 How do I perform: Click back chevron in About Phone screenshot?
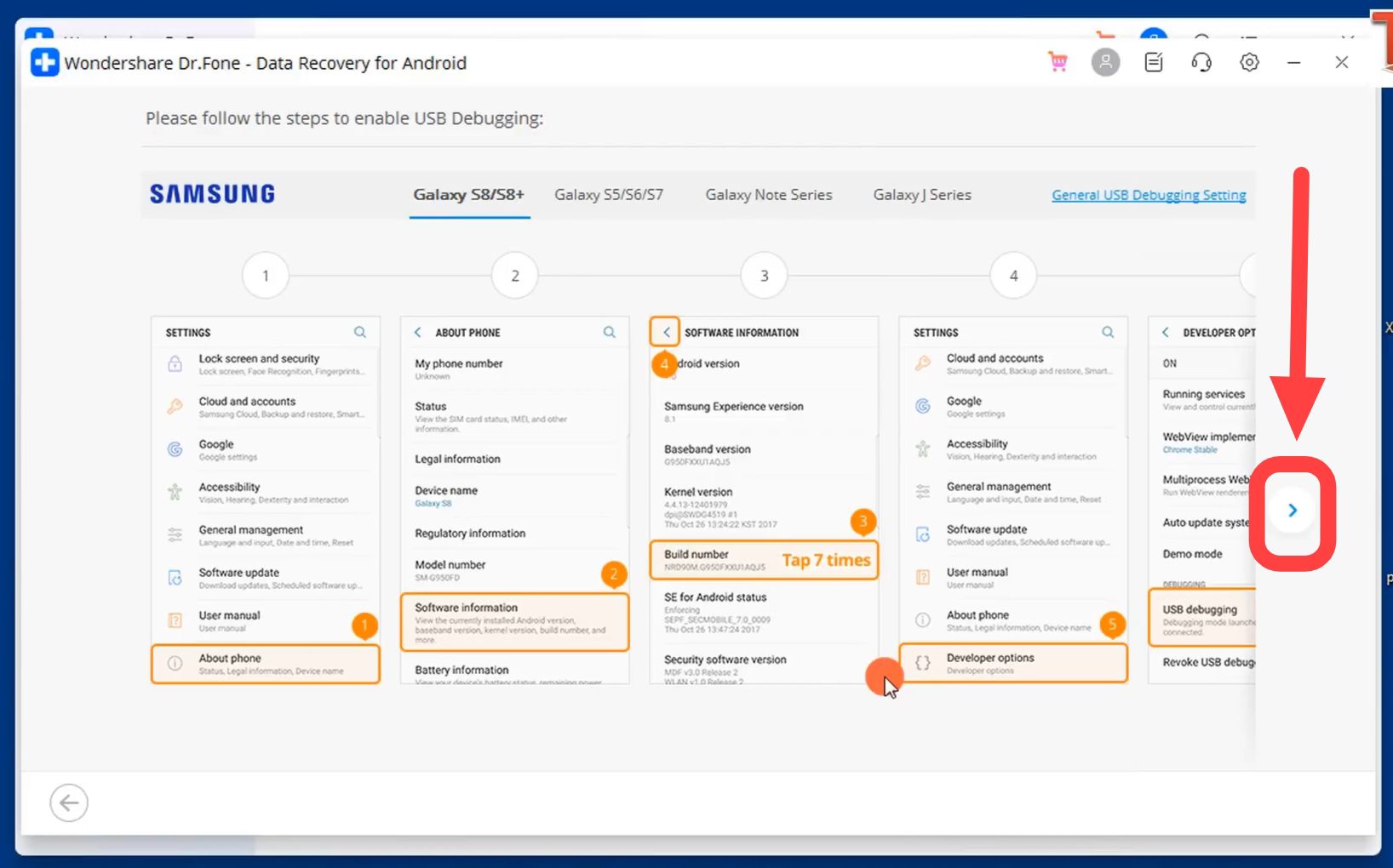418,332
